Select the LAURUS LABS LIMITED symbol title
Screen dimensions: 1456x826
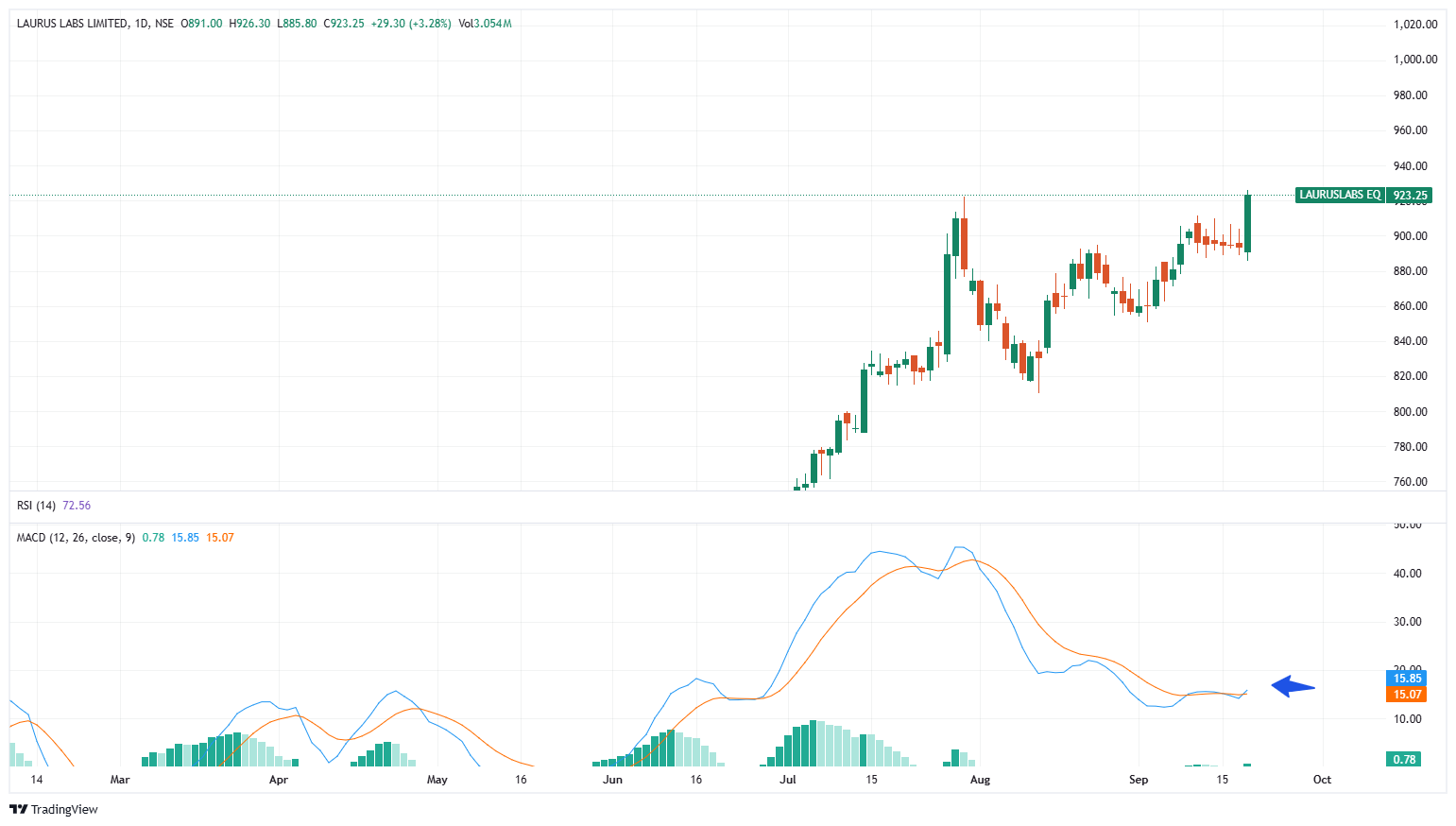[73, 24]
